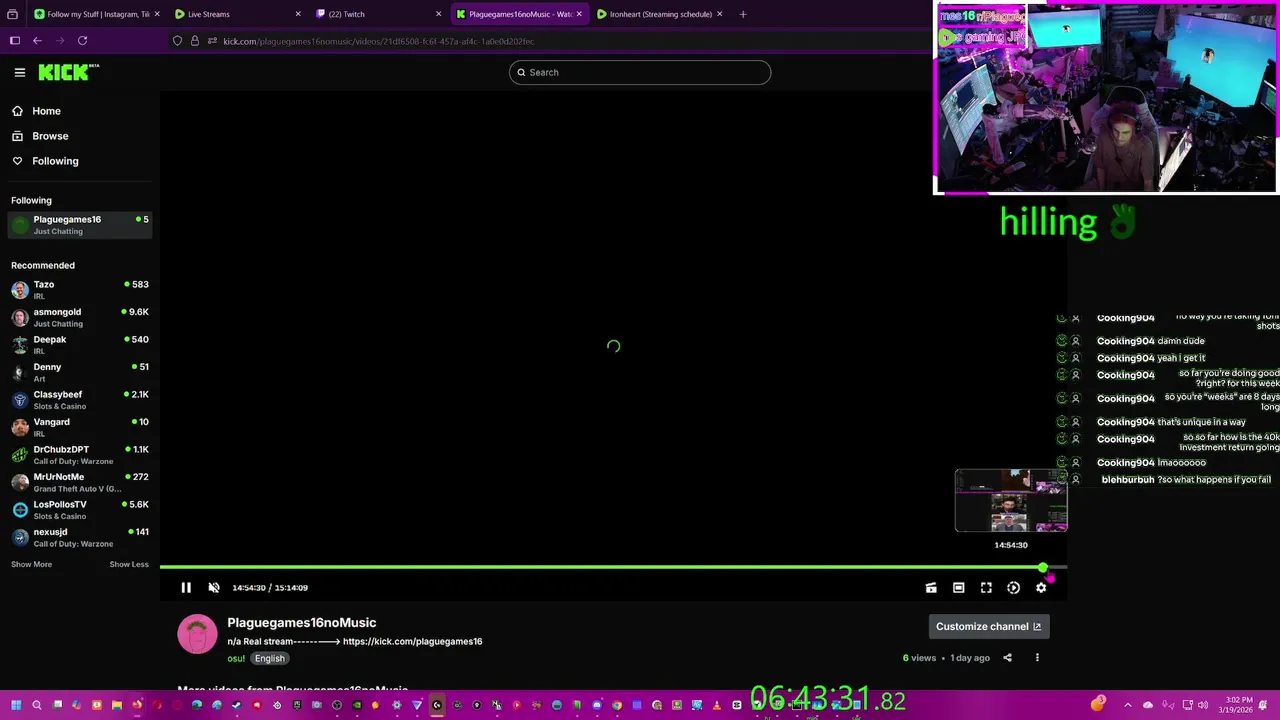The width and height of the screenshot is (1280, 720).
Task: Open Tazo recommended channel
Action: pyautogui.click(x=80, y=290)
